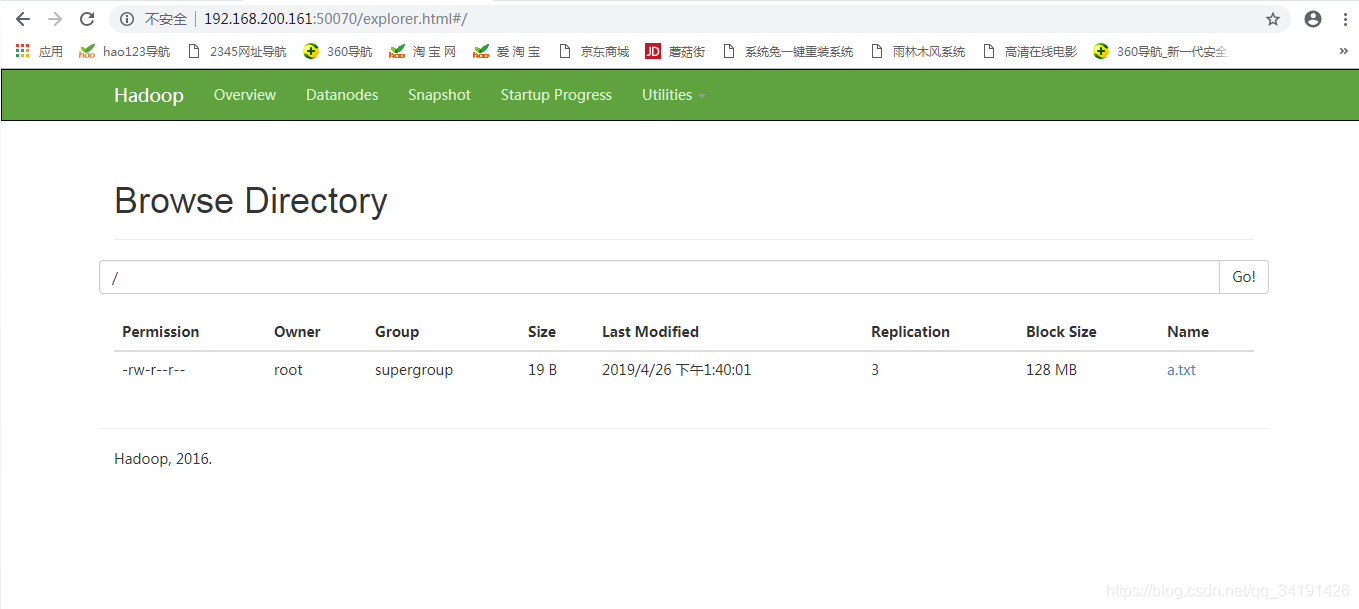The height and width of the screenshot is (609, 1359).
Task: Open the Startup Progress tab
Action: click(556, 95)
